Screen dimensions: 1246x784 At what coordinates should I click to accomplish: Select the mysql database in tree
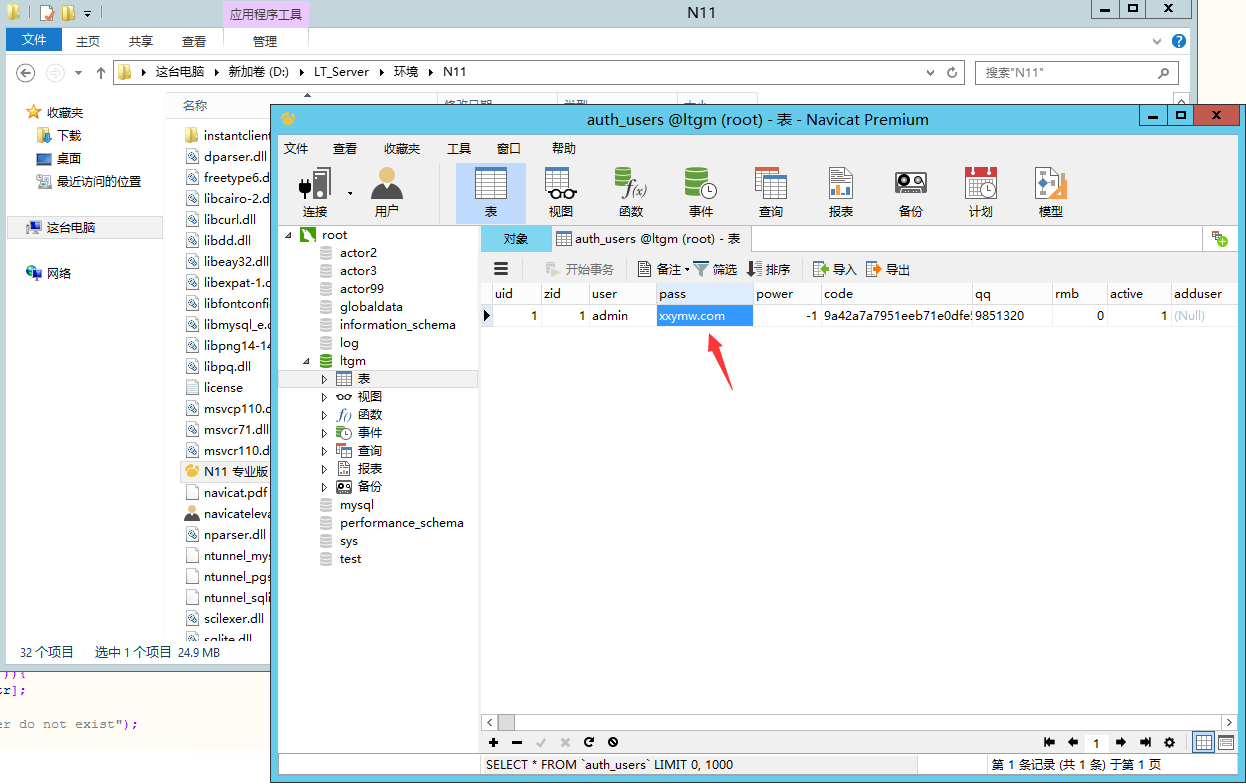[x=356, y=505]
